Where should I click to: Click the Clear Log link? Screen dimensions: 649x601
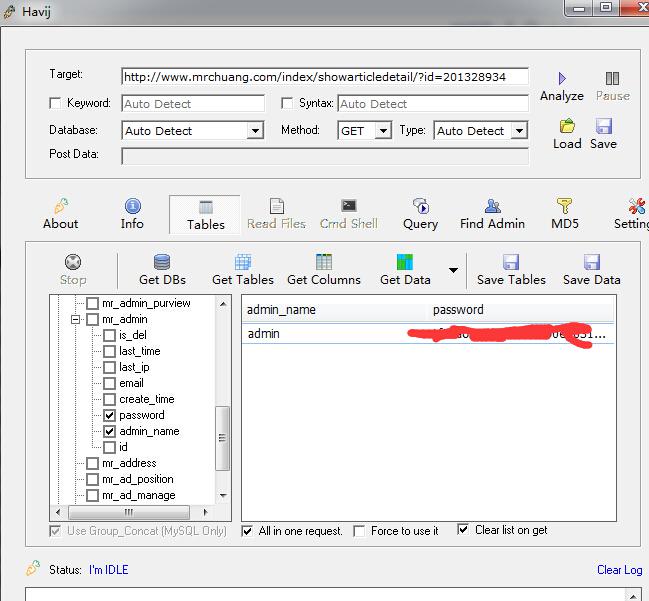619,570
